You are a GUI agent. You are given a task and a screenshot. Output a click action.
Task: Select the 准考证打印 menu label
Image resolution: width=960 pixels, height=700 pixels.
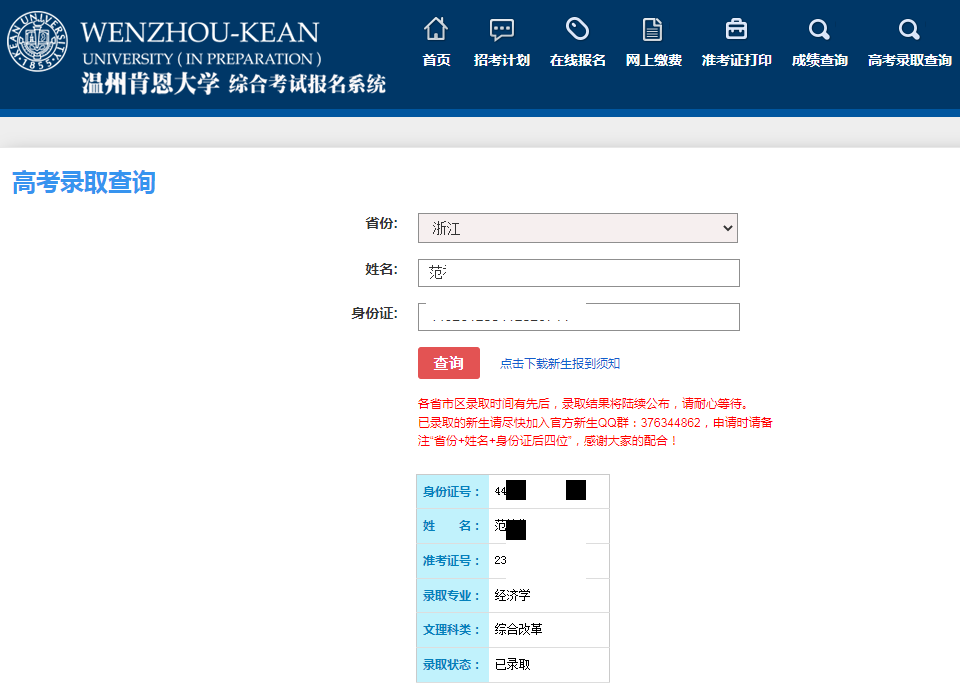coord(736,61)
